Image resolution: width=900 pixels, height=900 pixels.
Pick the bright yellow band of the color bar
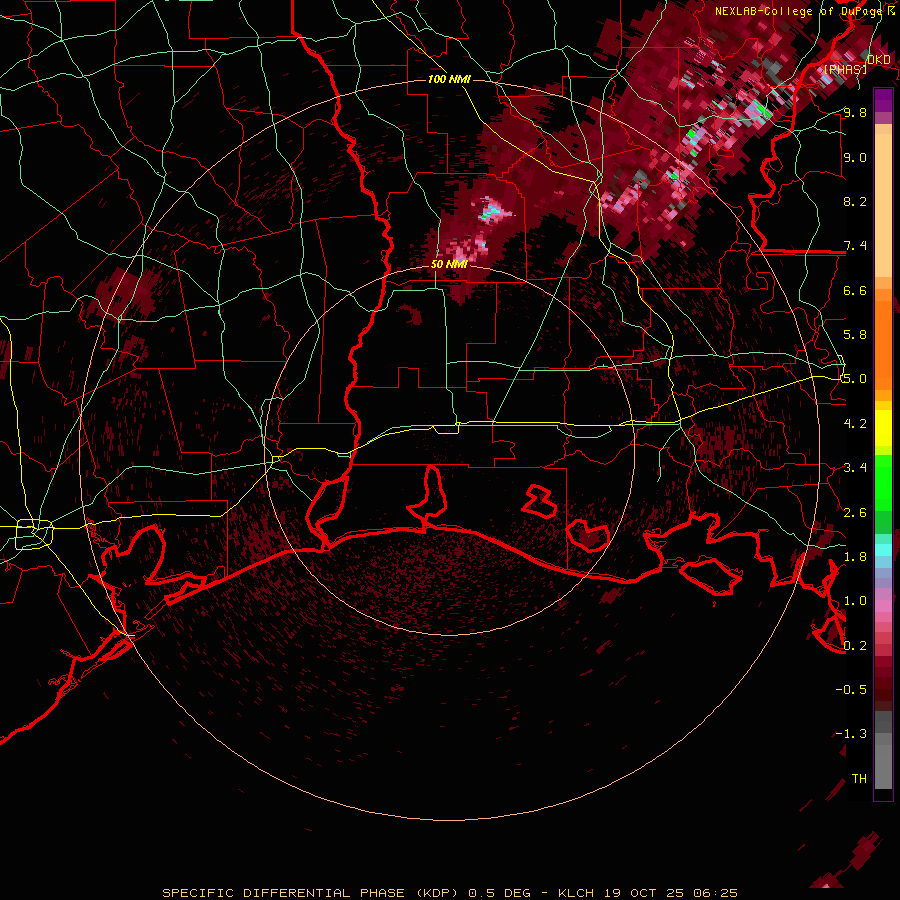[883, 428]
